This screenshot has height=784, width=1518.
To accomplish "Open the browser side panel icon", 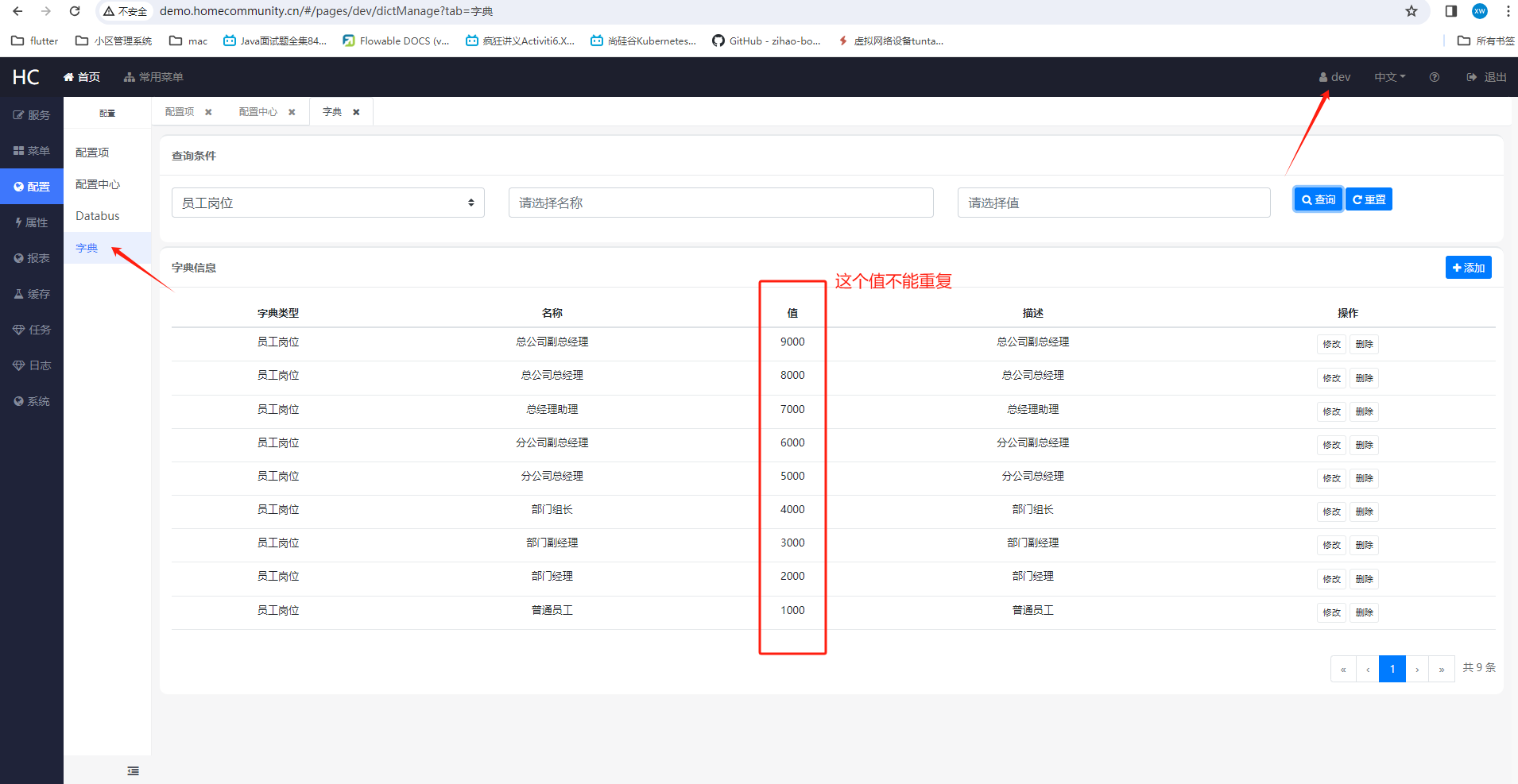I will click(x=1450, y=11).
